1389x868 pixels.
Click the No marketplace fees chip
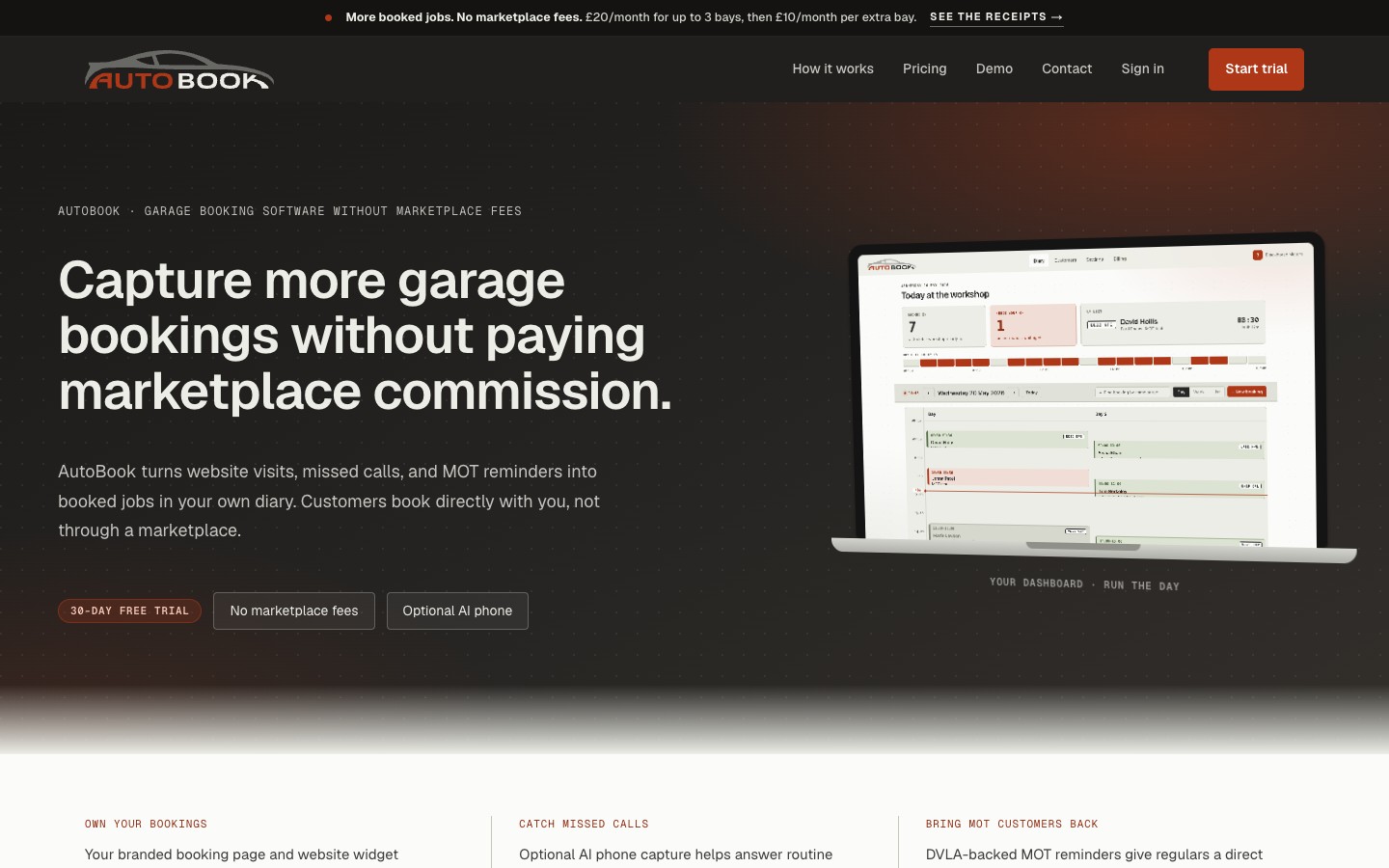tap(294, 610)
